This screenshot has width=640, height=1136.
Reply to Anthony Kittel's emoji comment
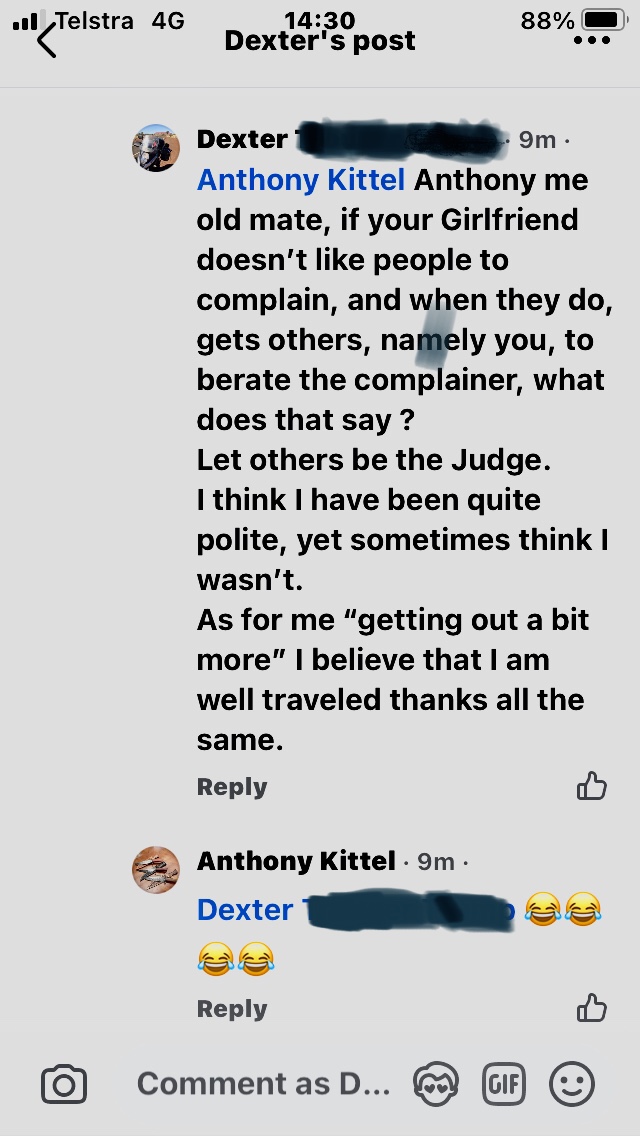point(232,1008)
